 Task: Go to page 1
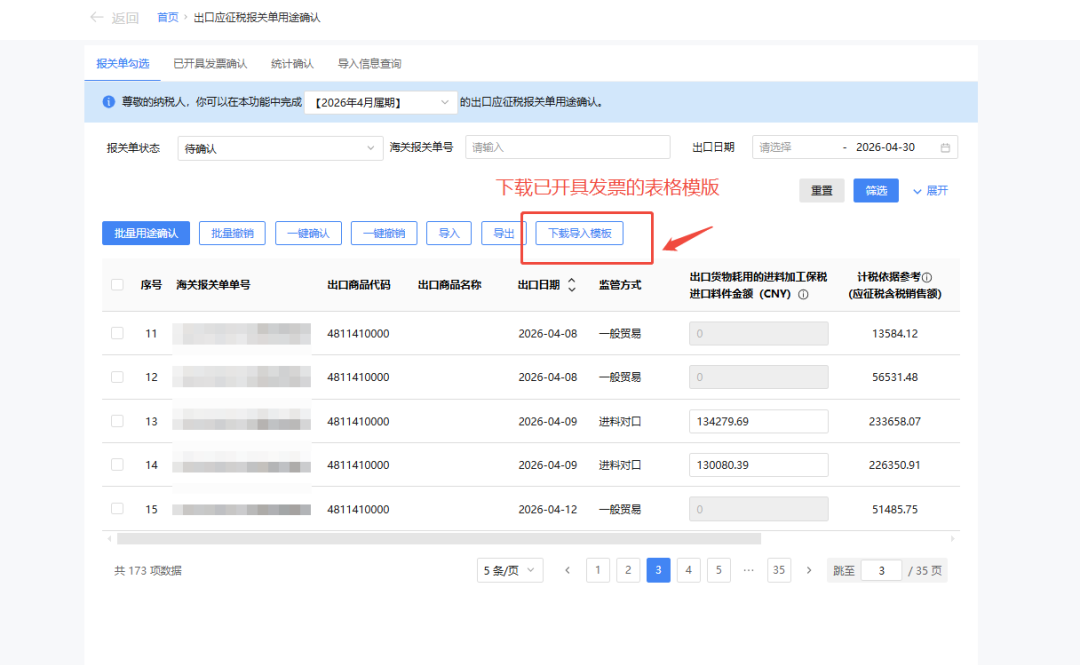point(598,571)
